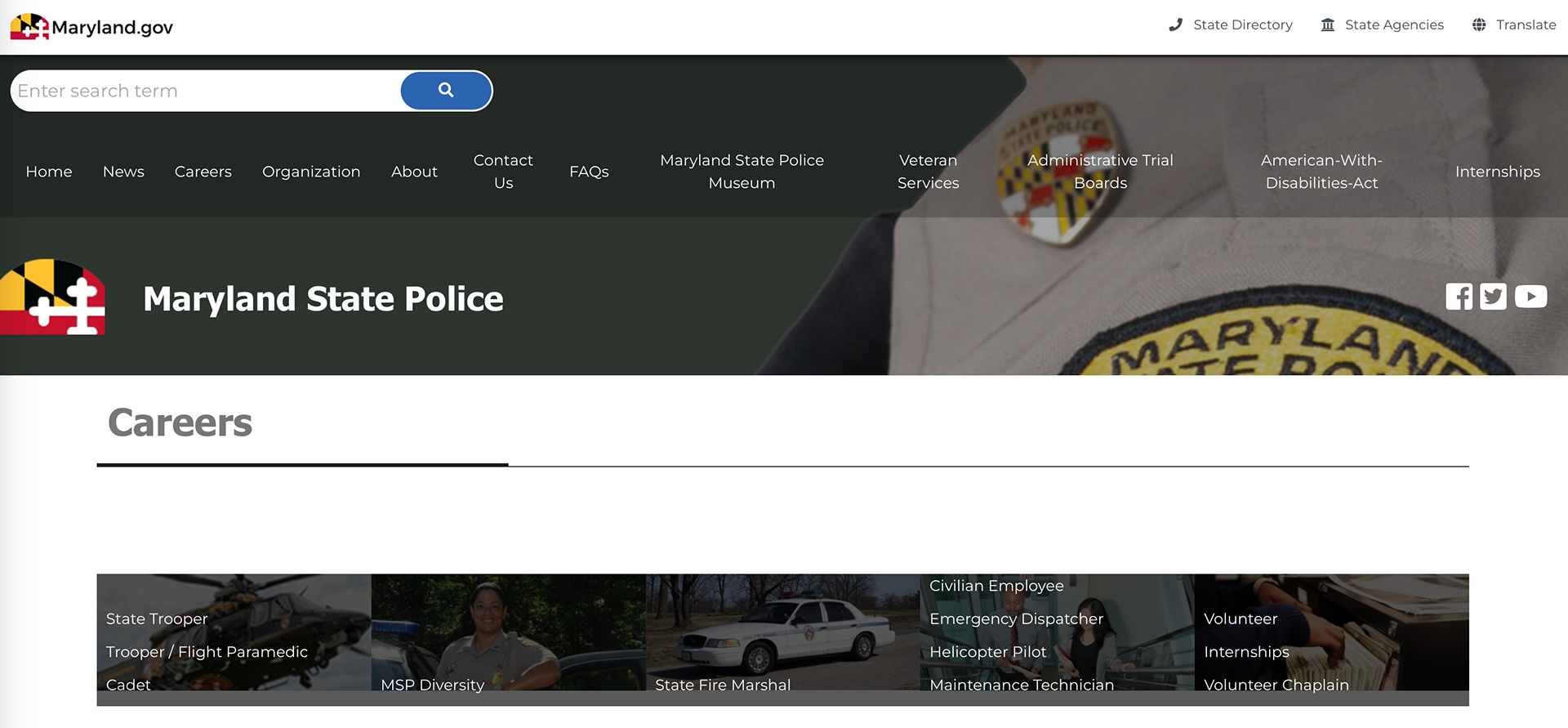Image resolution: width=1568 pixels, height=728 pixels.
Task: Click the Maryland State Police title
Action: pyautogui.click(x=323, y=299)
